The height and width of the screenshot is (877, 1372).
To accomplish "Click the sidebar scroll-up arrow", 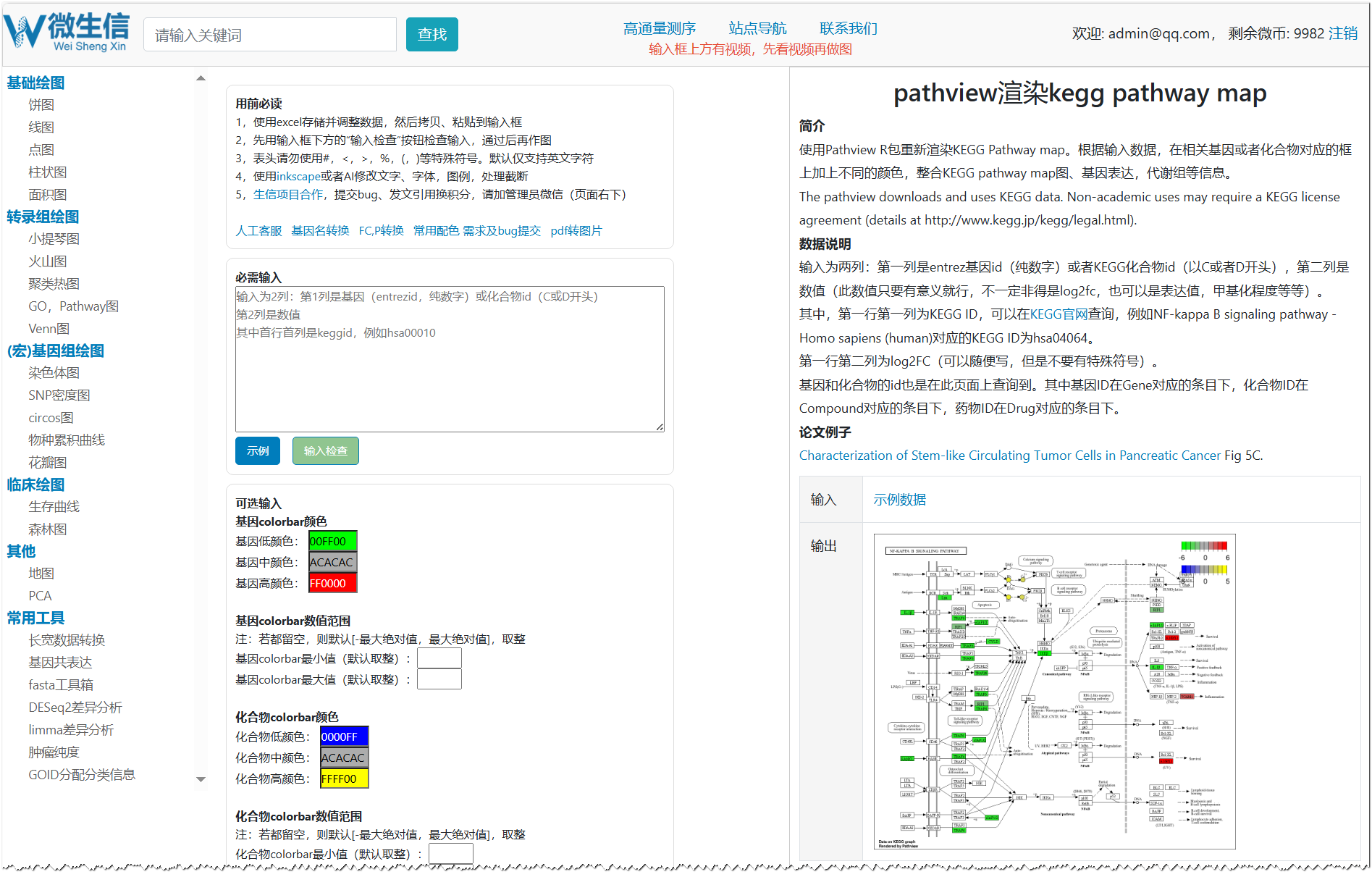I will click(x=201, y=78).
